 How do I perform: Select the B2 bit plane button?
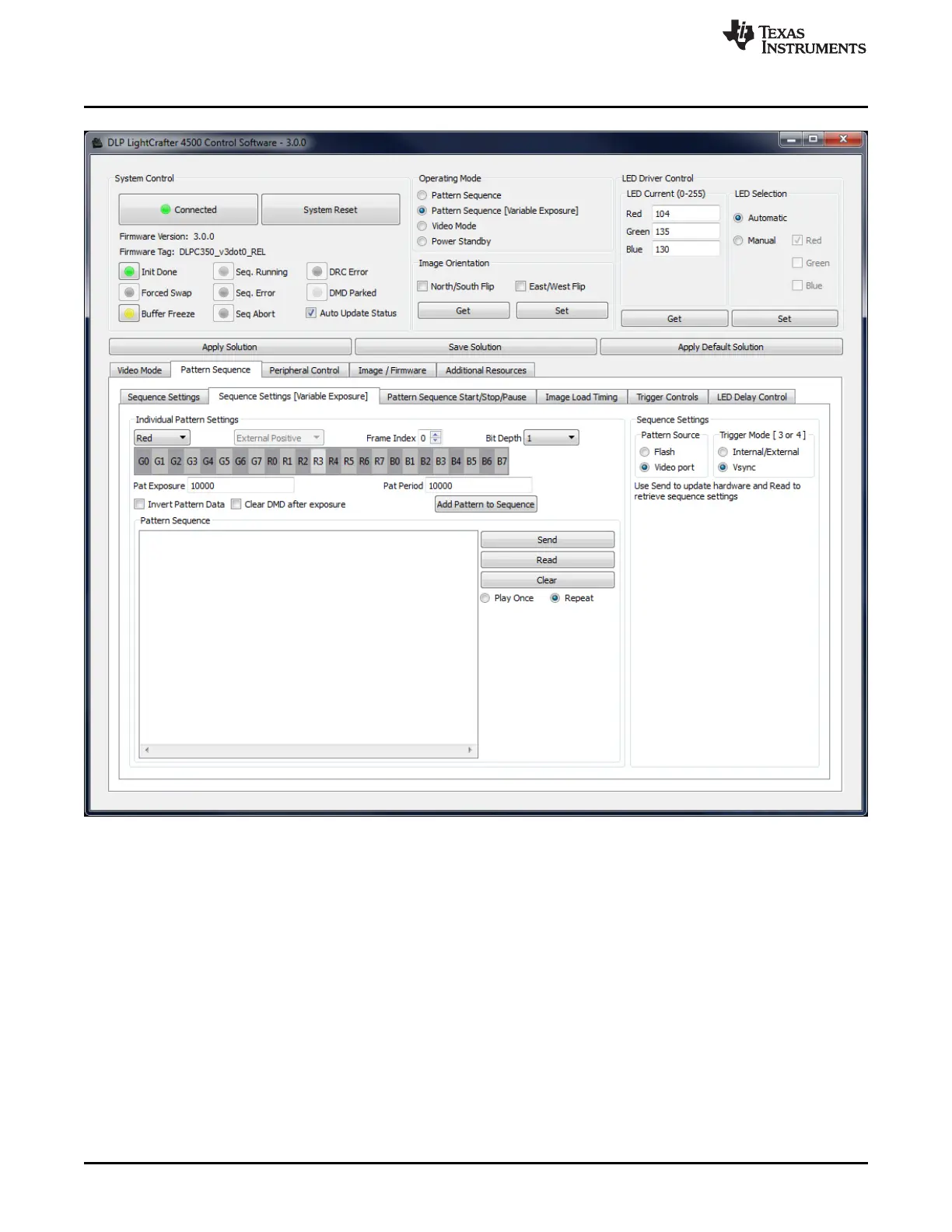[425, 461]
